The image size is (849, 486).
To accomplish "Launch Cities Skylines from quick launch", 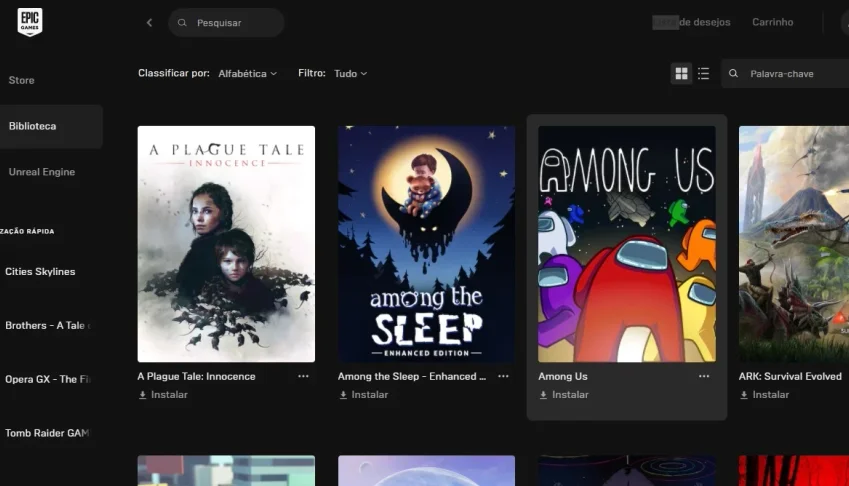I will 40,272.
